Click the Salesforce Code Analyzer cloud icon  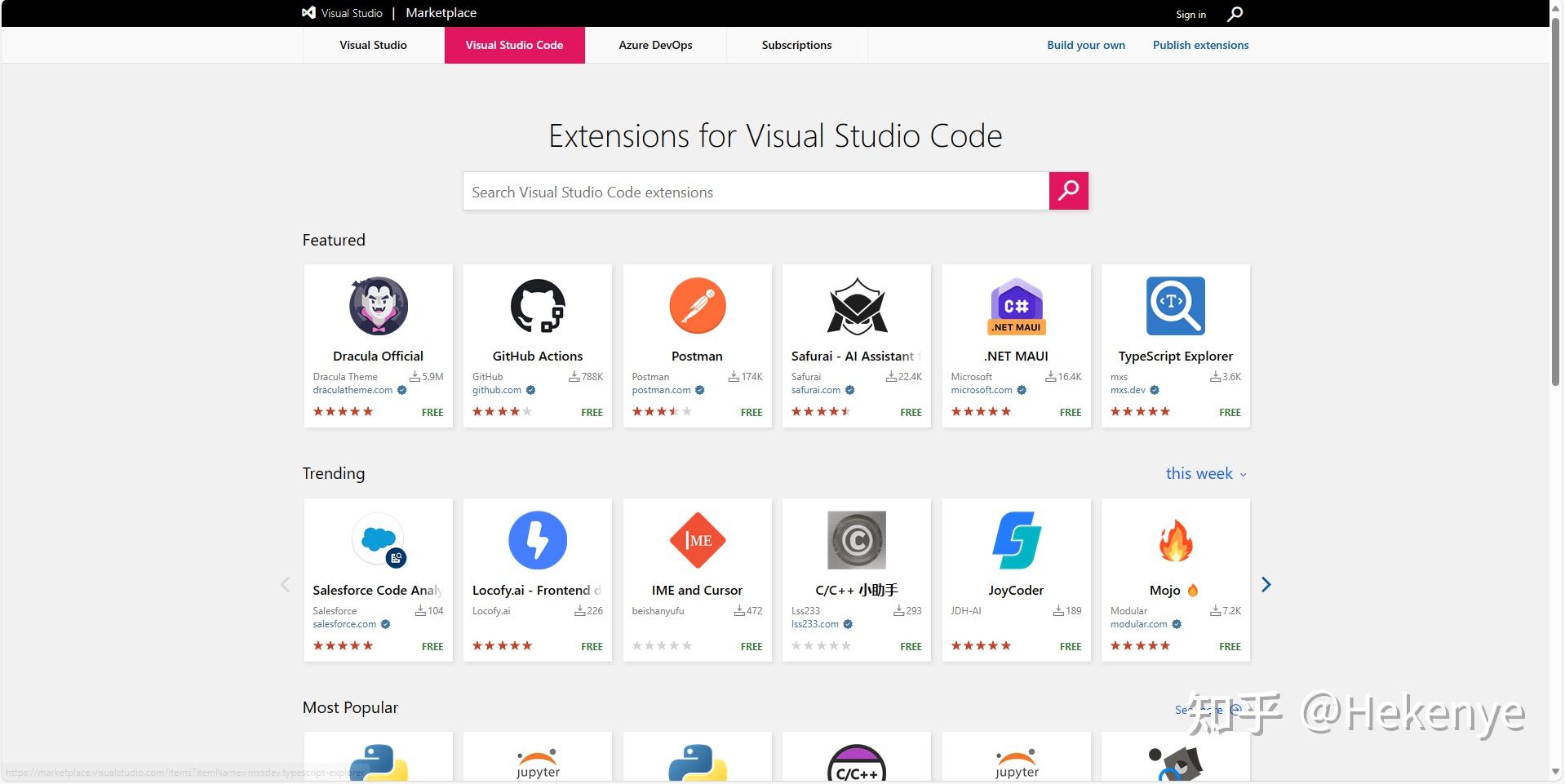pos(377,539)
